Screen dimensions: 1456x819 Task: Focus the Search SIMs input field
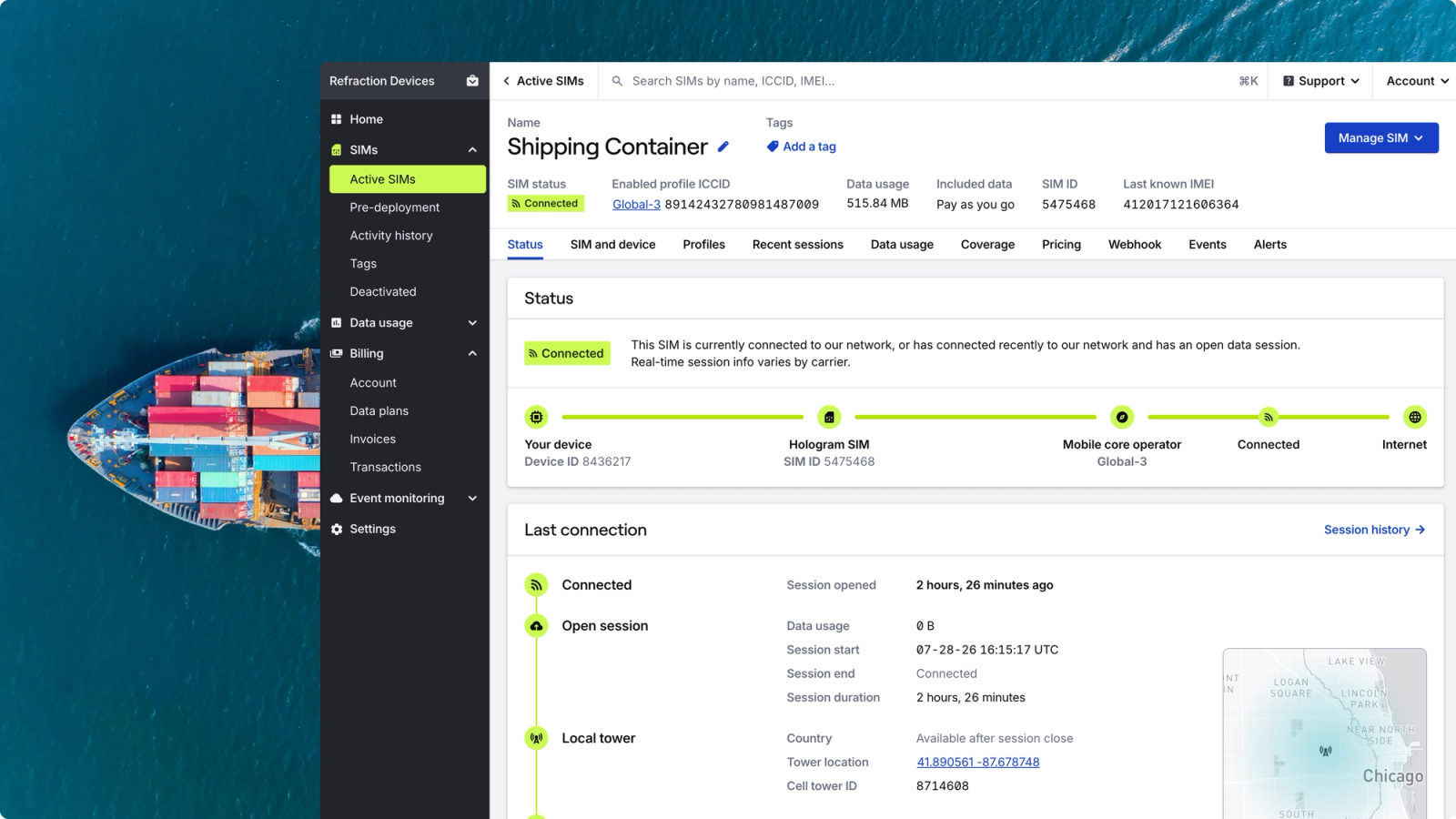click(928, 81)
